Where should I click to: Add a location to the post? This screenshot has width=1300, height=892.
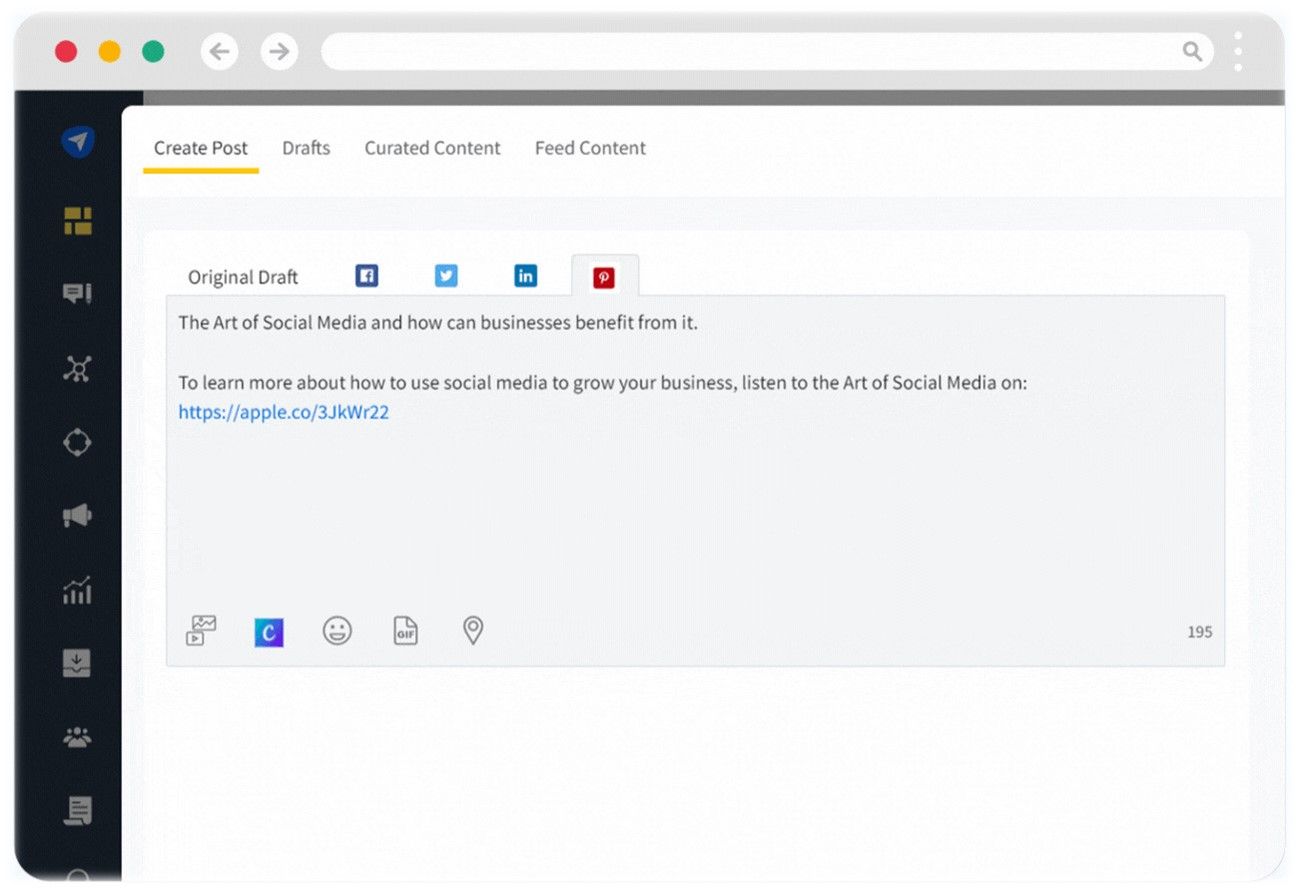473,630
